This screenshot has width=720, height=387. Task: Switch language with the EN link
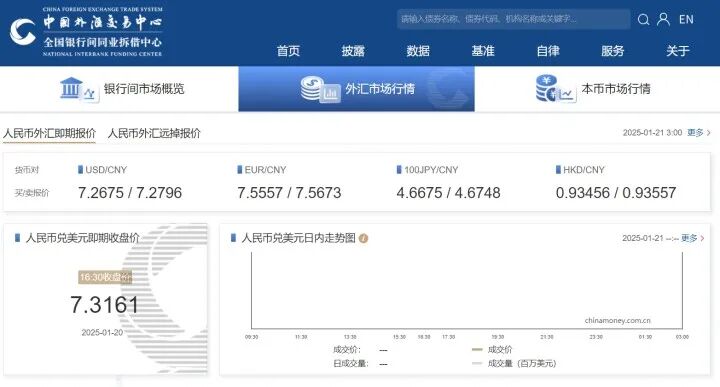tap(686, 19)
